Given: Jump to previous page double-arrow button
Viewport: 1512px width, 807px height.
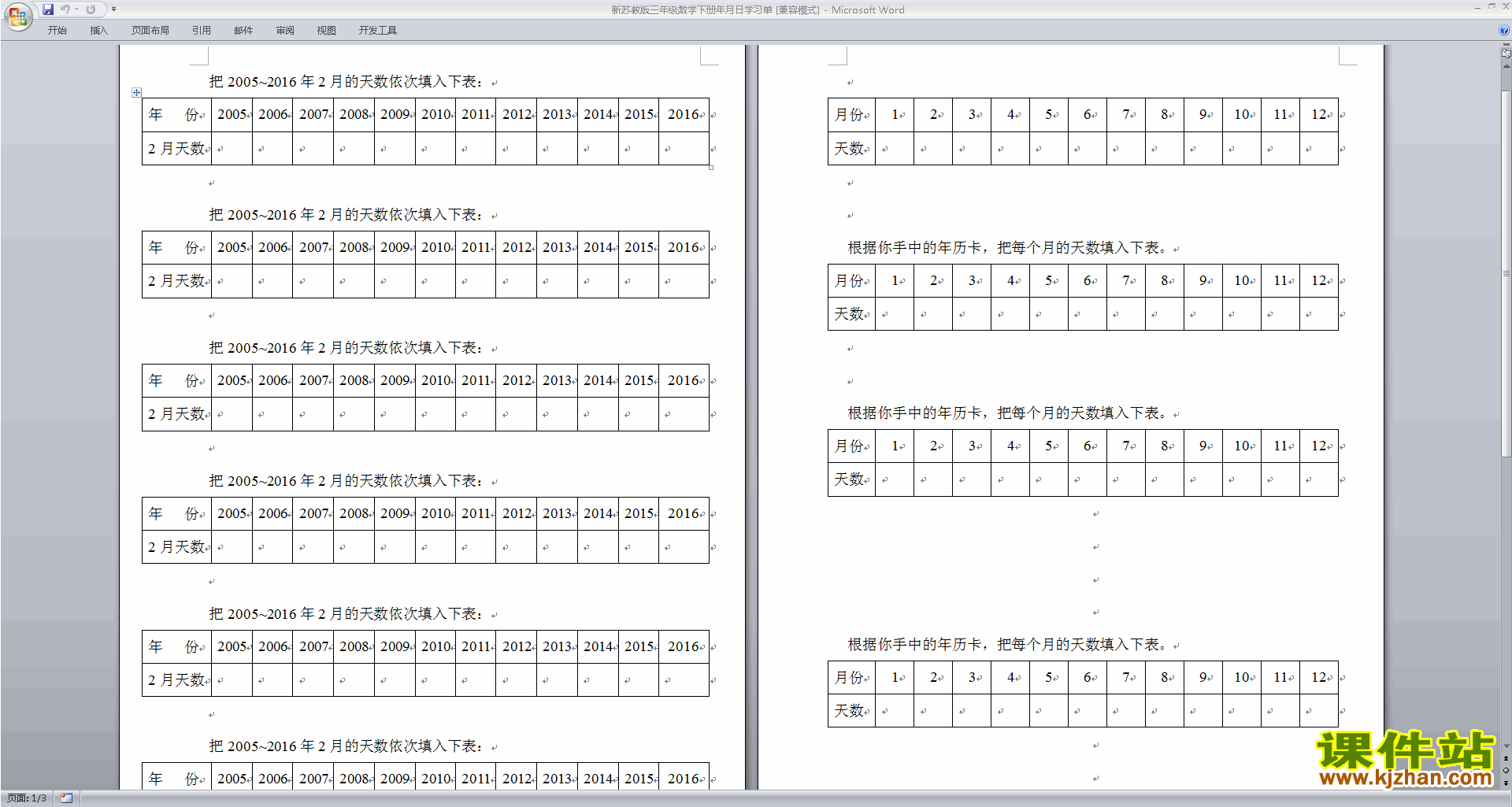Looking at the screenshot, I should click(x=1506, y=758).
